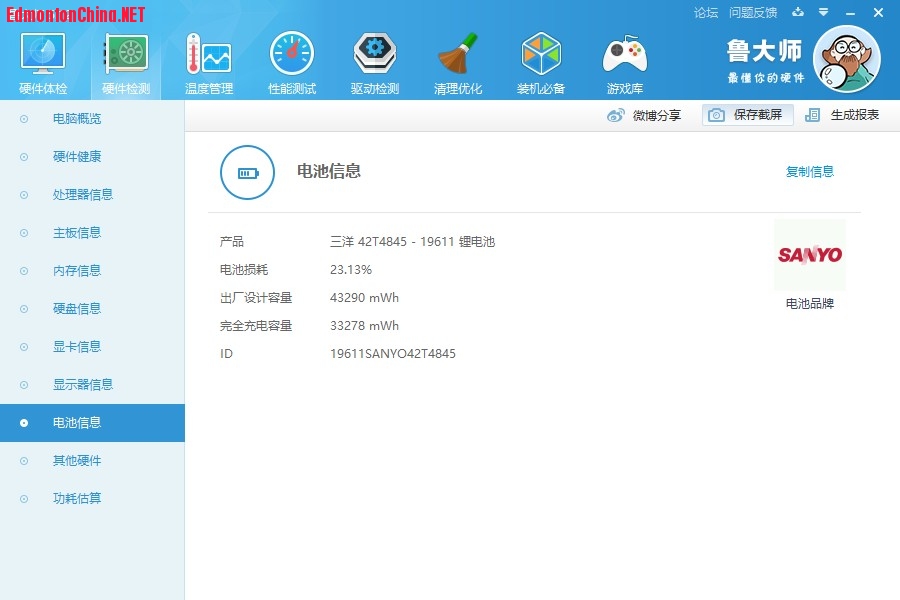The image size is (900, 600).
Task: Click battery wear value 23.13%
Action: [351, 269]
